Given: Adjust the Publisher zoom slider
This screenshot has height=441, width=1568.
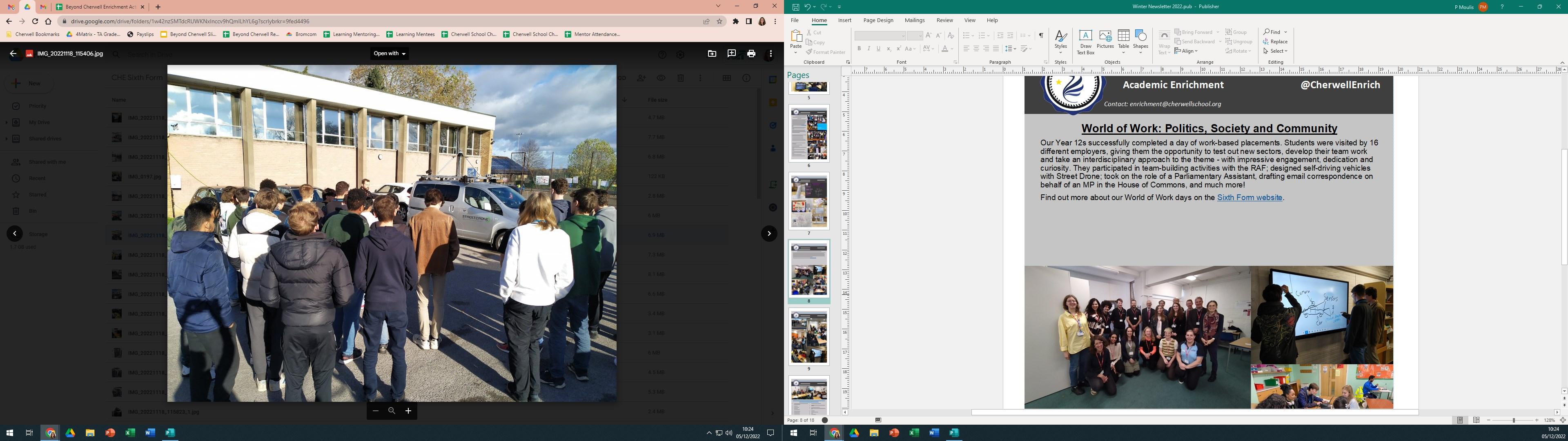Looking at the screenshot, I should [1513, 420].
